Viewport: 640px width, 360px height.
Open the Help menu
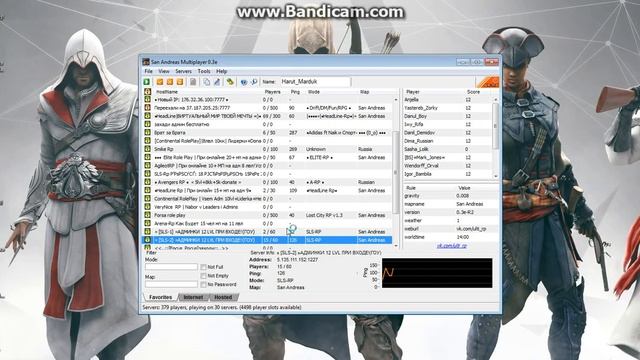[221, 71]
